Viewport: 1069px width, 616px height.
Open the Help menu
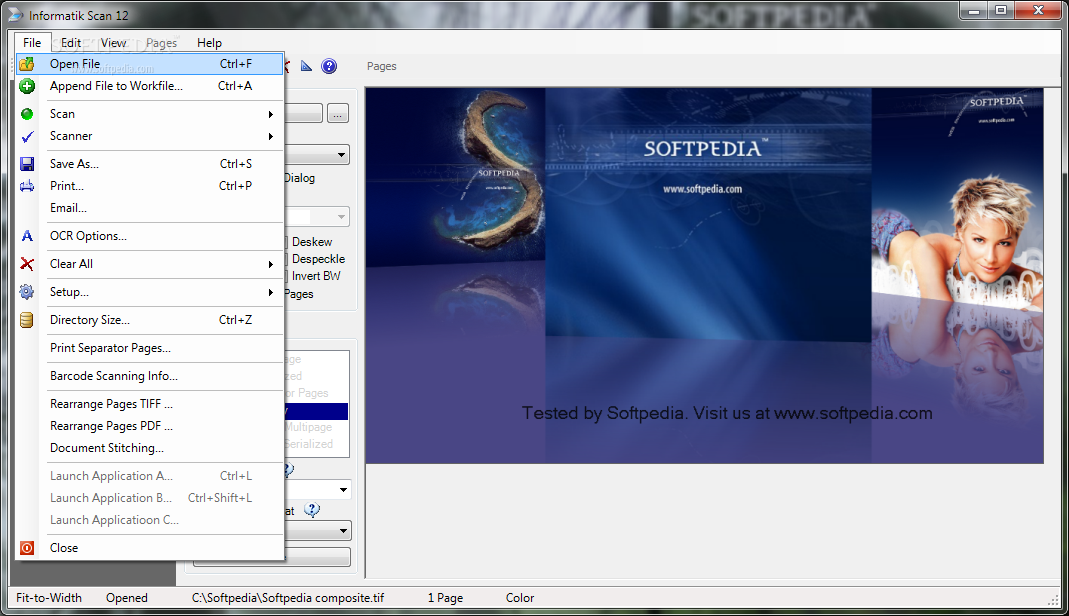[209, 42]
